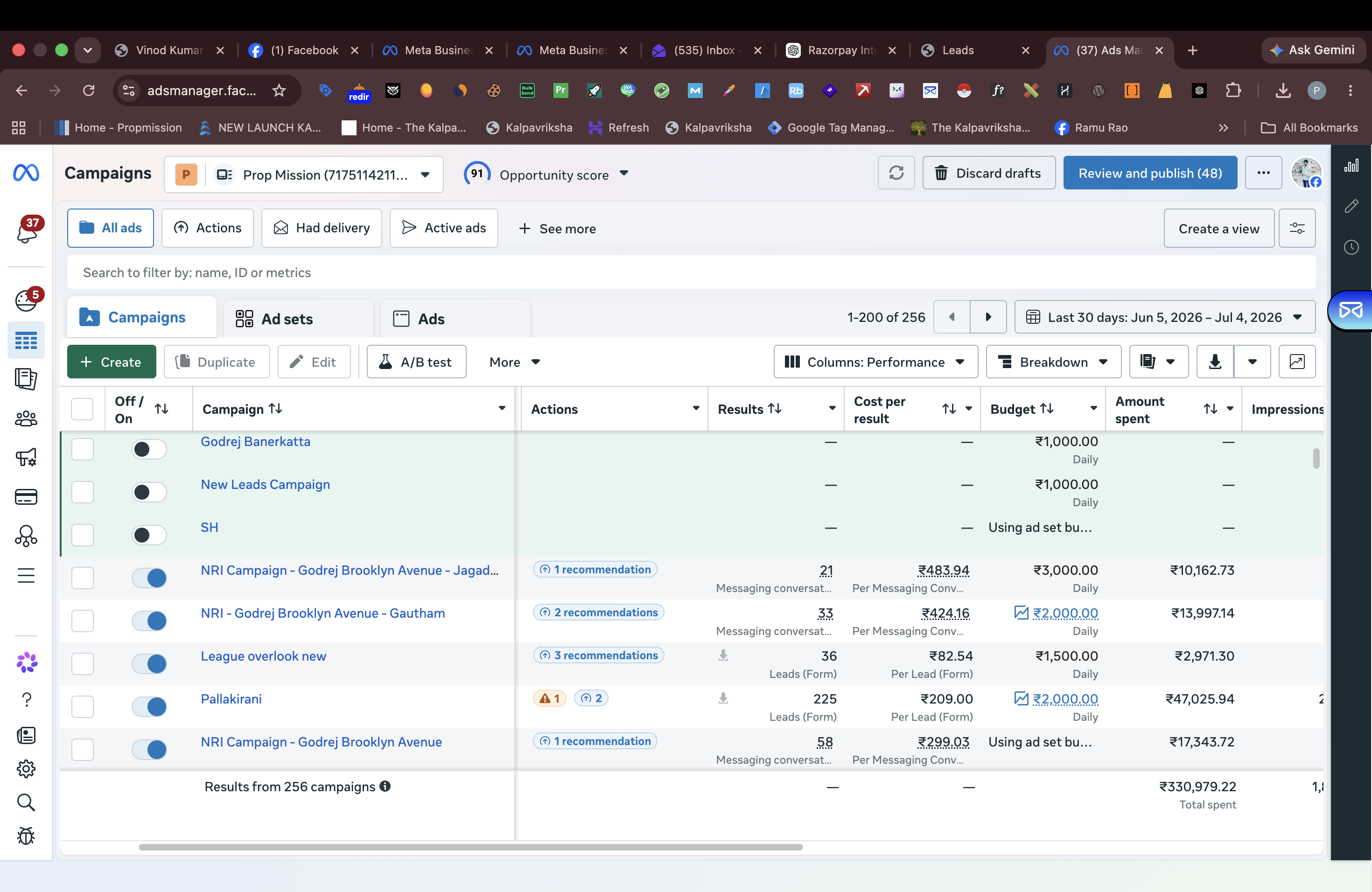Go to next page of campaigns
This screenshot has height=892, width=1372.
pos(988,317)
